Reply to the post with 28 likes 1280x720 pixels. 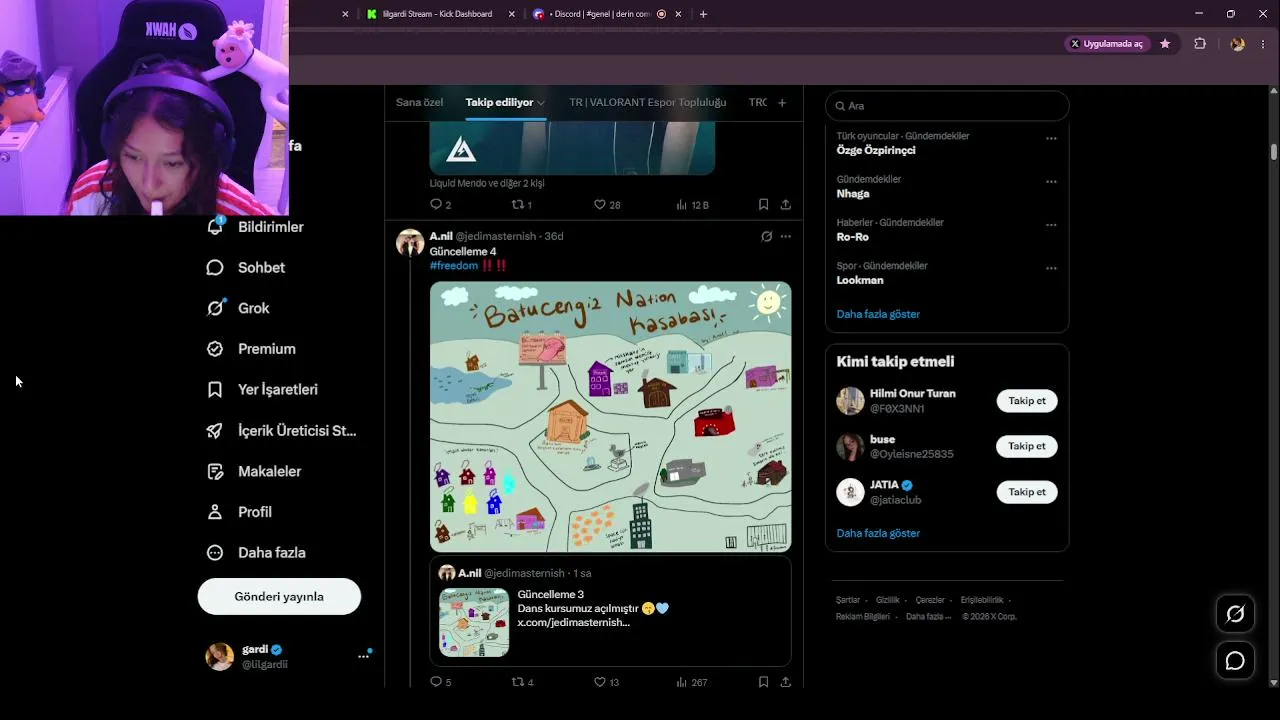point(436,204)
